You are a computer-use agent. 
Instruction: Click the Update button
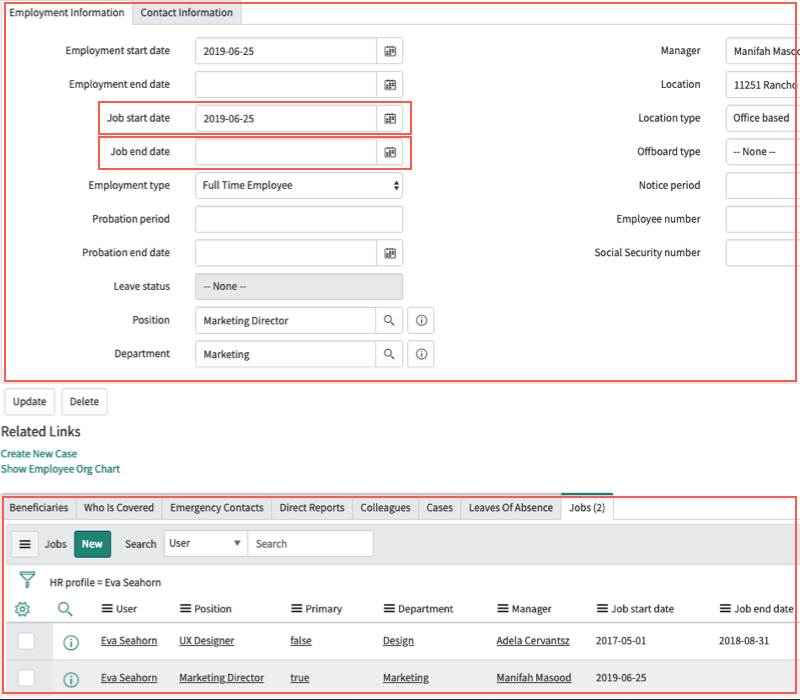click(x=30, y=402)
